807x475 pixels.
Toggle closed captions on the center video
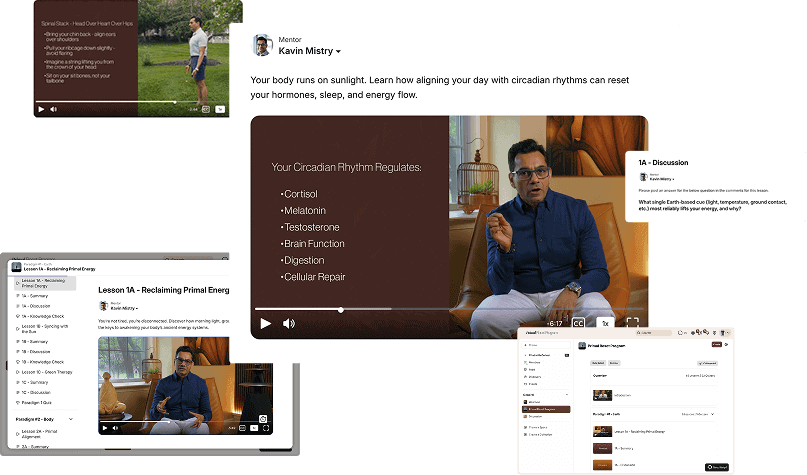[x=579, y=323]
